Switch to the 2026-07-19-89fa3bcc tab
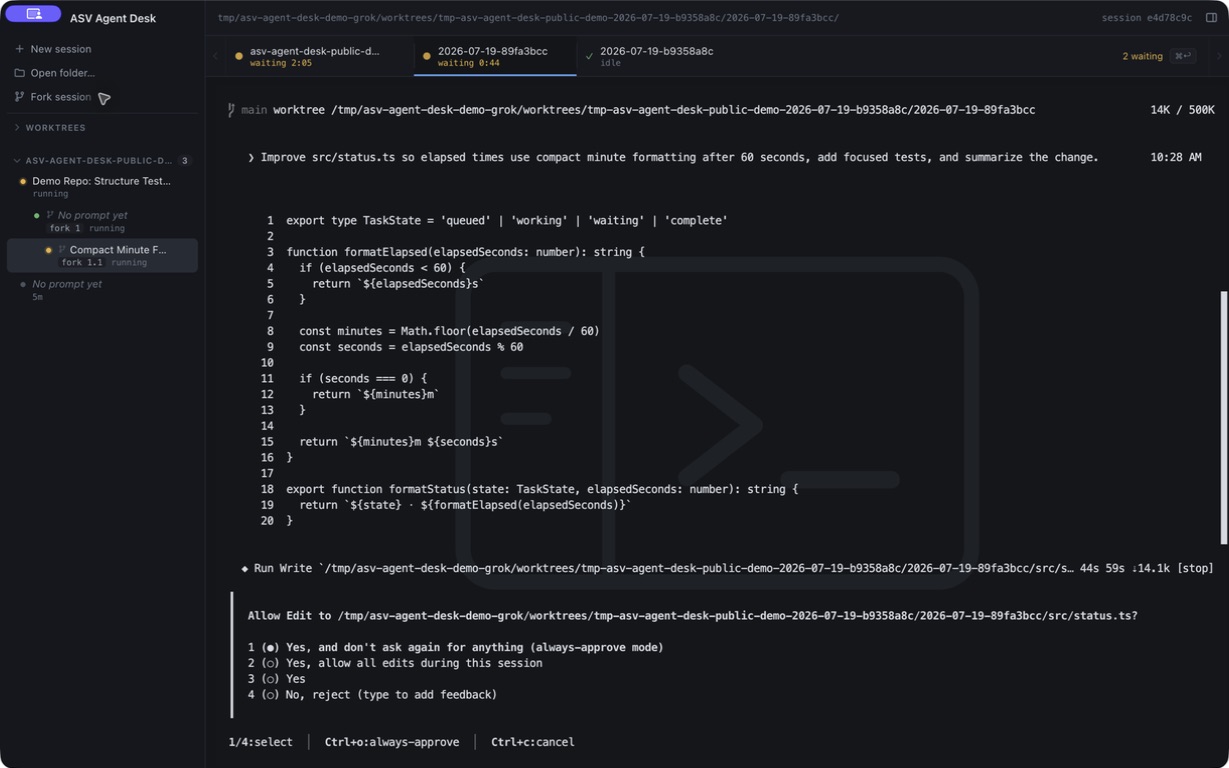The width and height of the screenshot is (1229, 768). pyautogui.click(x=495, y=56)
